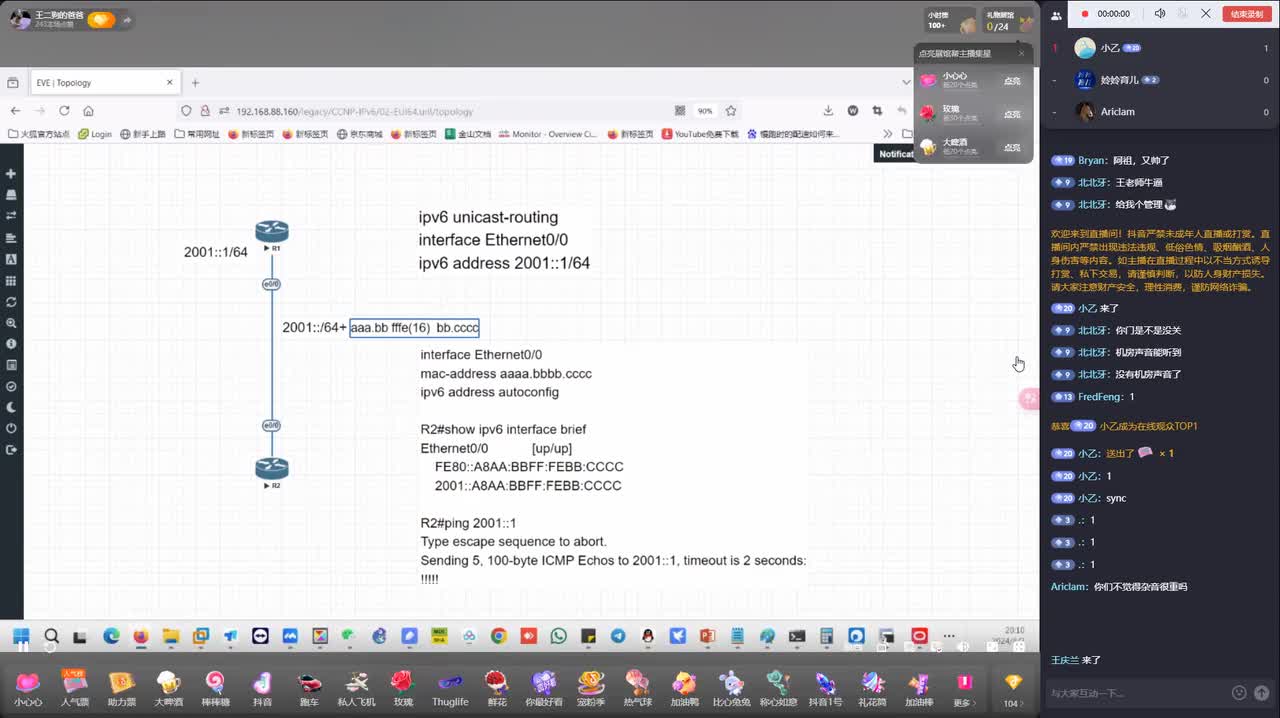Click the 与大家互动一下 chat input

point(1135,693)
